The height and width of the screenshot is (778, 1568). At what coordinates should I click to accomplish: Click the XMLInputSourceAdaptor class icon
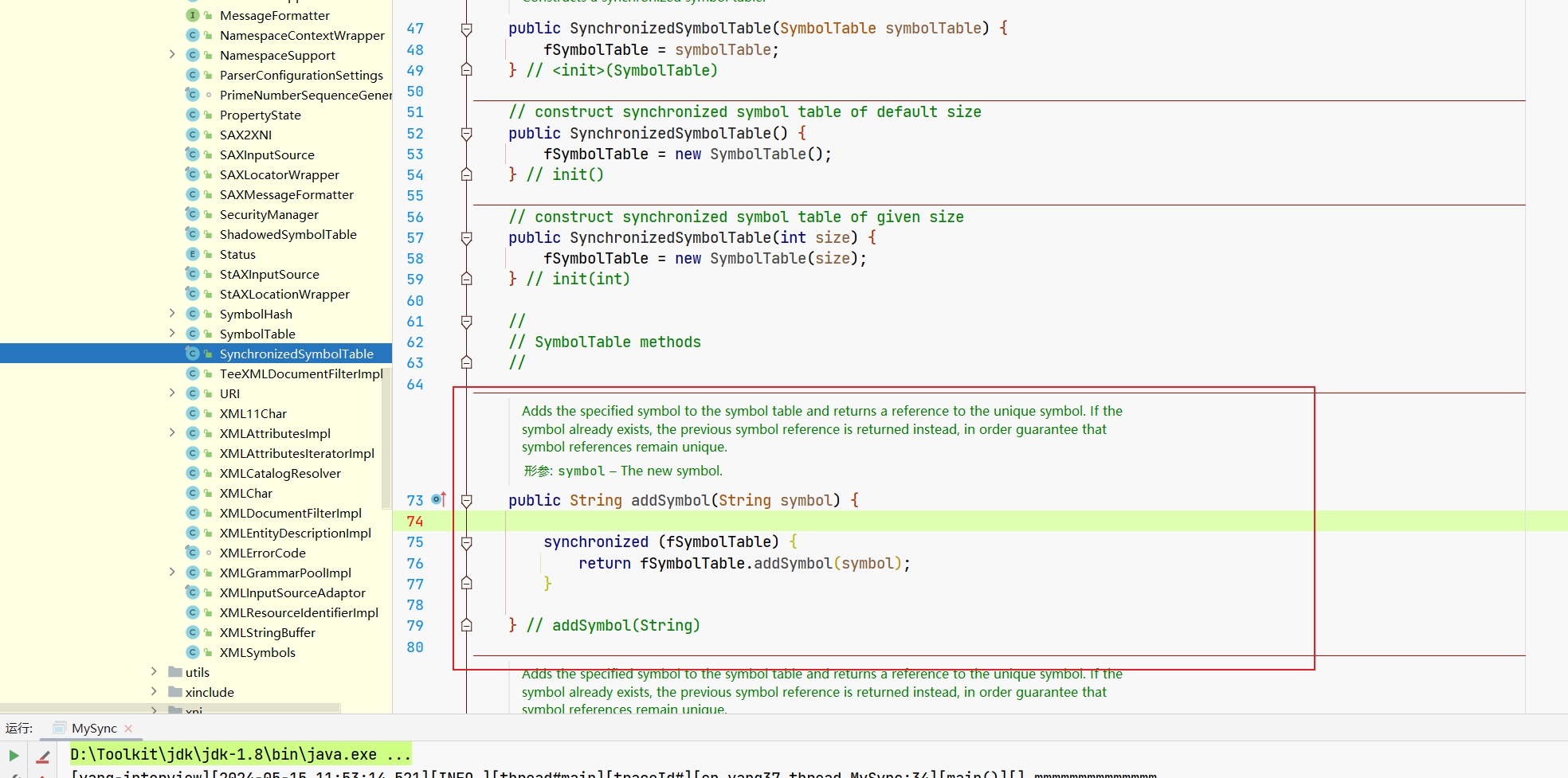pyautogui.click(x=193, y=592)
